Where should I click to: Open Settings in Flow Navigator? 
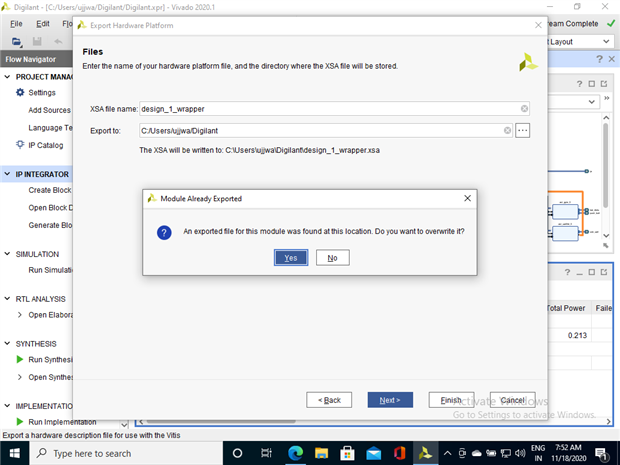pyautogui.click(x=42, y=93)
